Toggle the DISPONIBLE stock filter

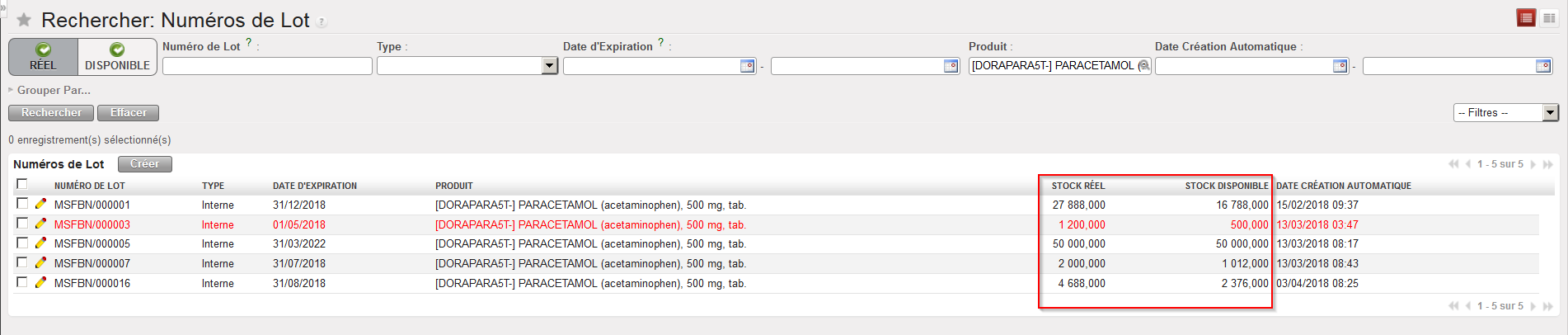click(117, 57)
